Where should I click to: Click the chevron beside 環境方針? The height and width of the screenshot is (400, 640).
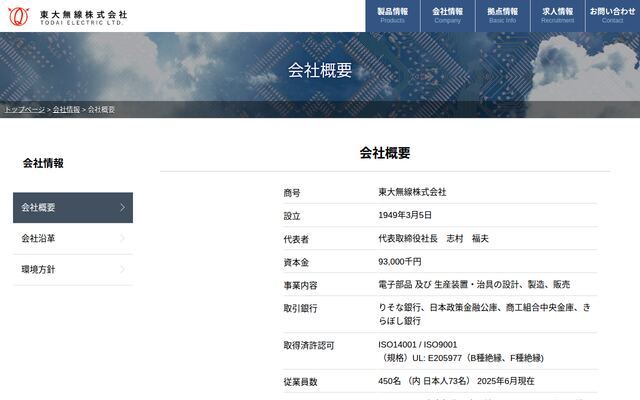pyautogui.click(x=122, y=269)
